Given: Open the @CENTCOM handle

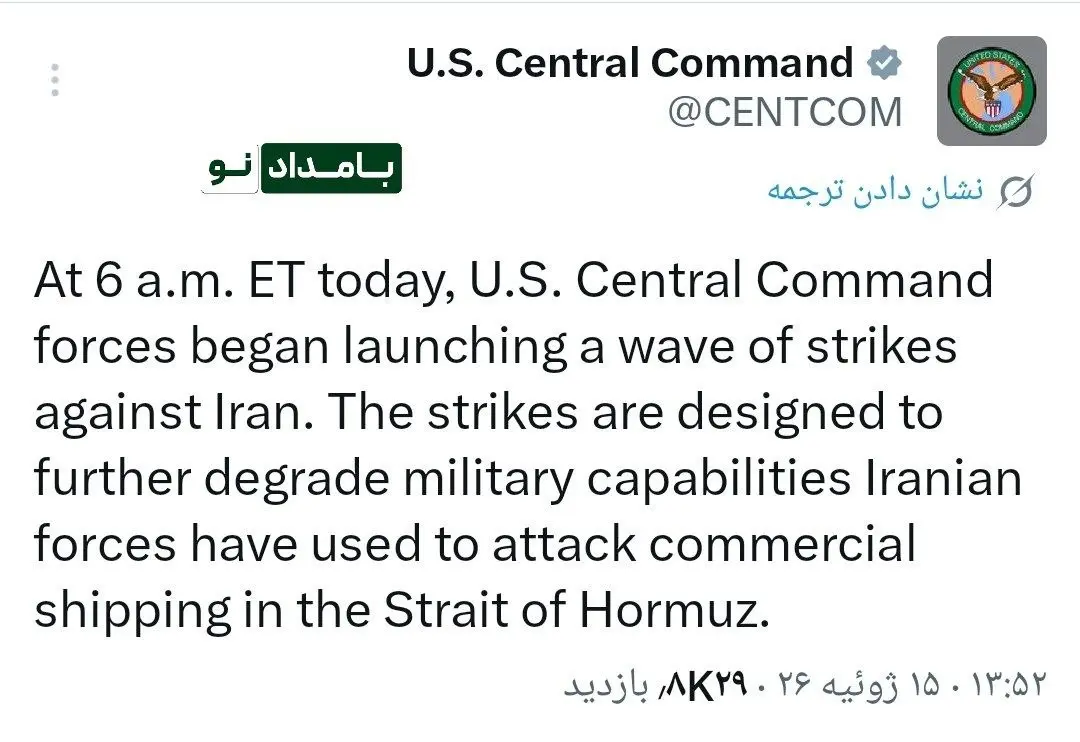Looking at the screenshot, I should coord(785,112).
